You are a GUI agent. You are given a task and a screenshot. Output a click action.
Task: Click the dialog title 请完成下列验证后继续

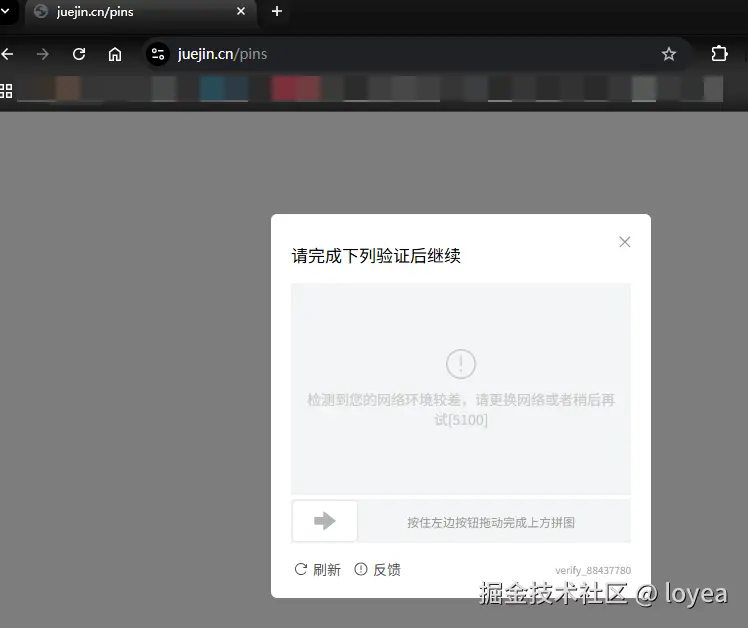click(376, 256)
